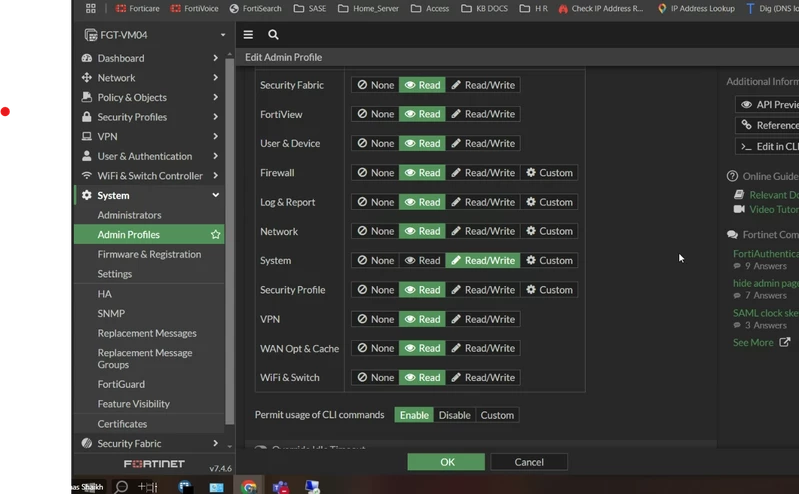Image resolution: width=799 pixels, height=494 pixels.
Task: Set Log & Report permission to Read/Write
Action: tap(483, 202)
